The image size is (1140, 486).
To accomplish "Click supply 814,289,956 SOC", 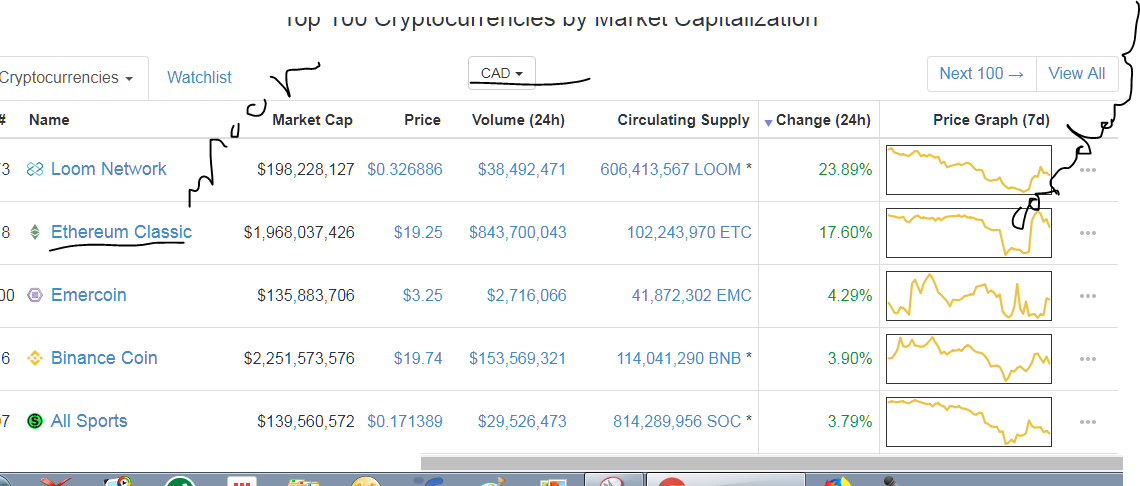I will [x=677, y=421].
